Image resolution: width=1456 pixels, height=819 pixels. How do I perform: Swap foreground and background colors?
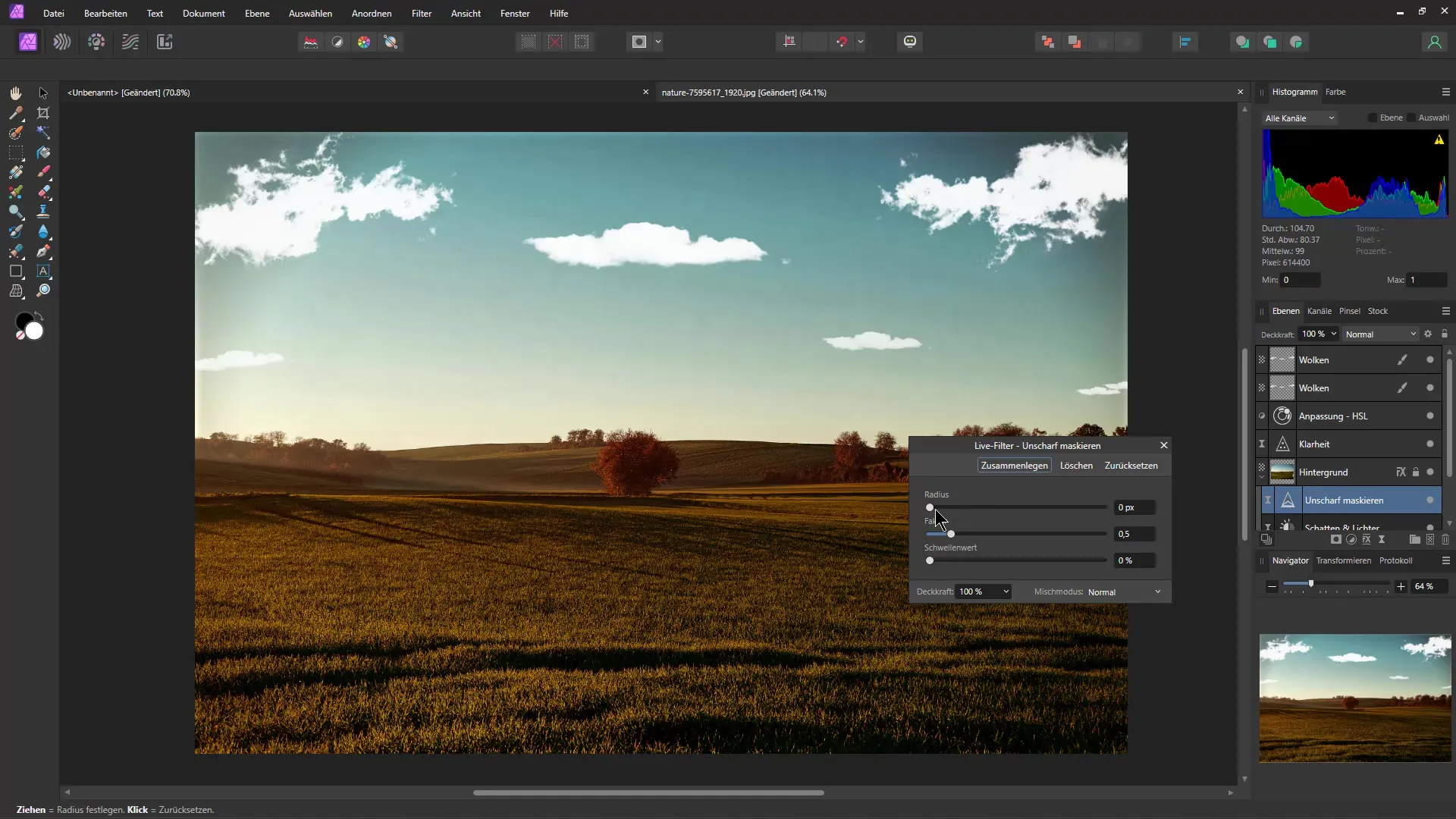[x=39, y=315]
